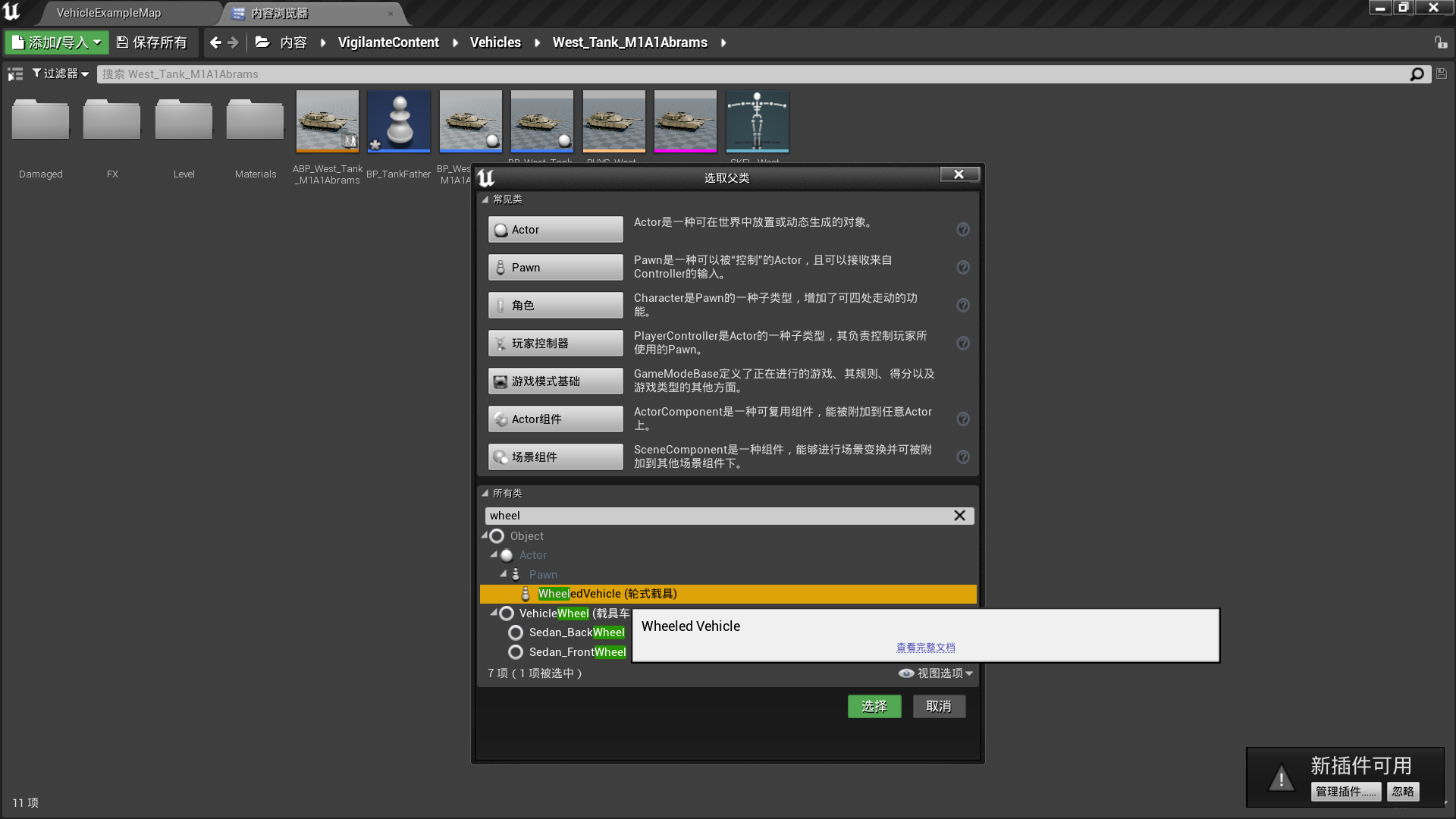1456x819 pixels.
Task: Click the navigate back arrow
Action: click(x=215, y=42)
